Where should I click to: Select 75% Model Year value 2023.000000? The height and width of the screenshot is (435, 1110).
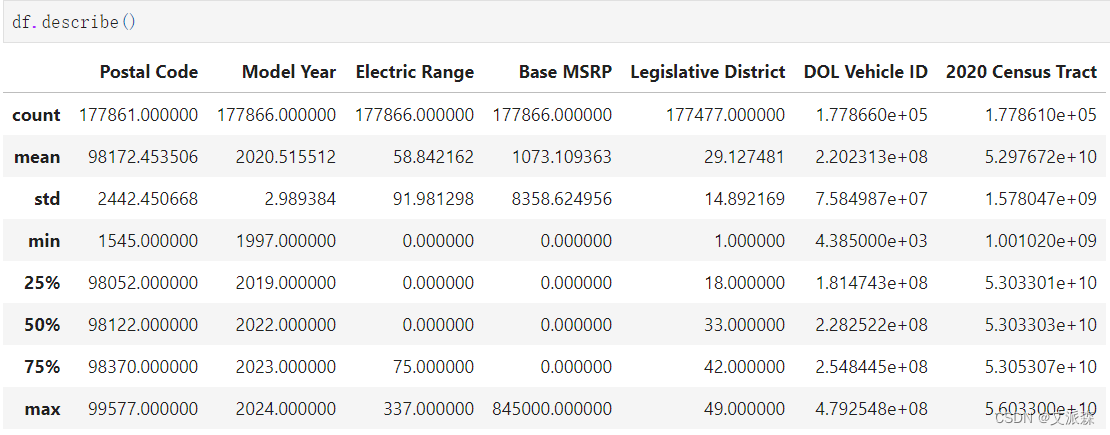click(x=286, y=367)
